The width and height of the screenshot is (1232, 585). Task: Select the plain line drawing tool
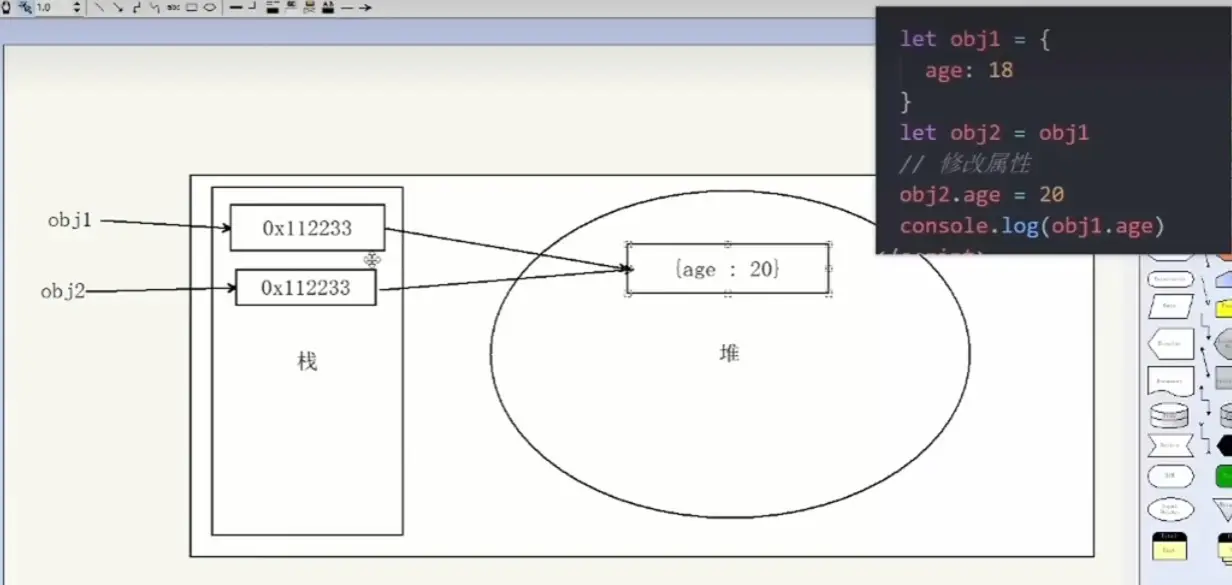pos(101,7)
